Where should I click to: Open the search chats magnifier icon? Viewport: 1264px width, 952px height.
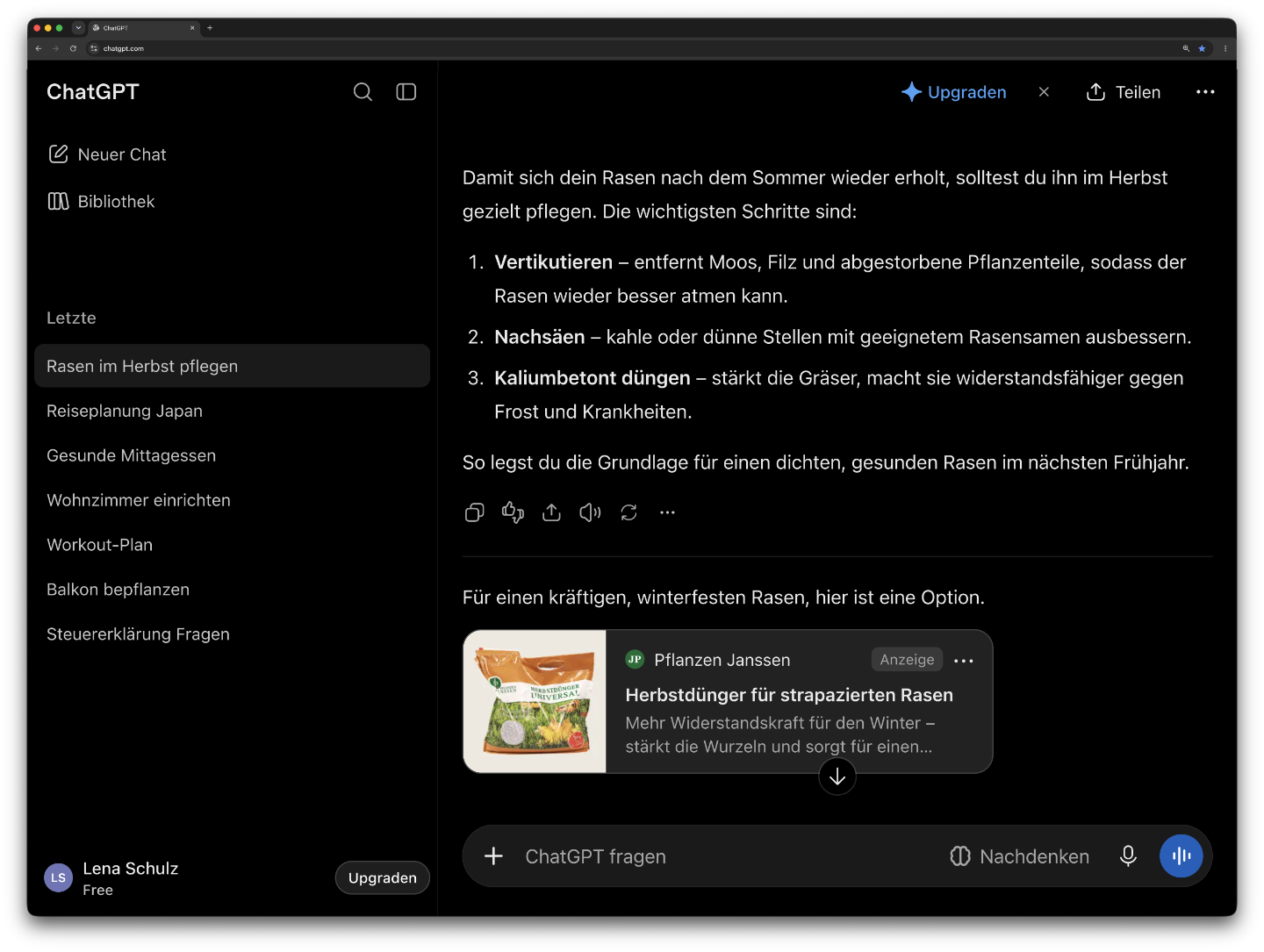click(x=363, y=92)
